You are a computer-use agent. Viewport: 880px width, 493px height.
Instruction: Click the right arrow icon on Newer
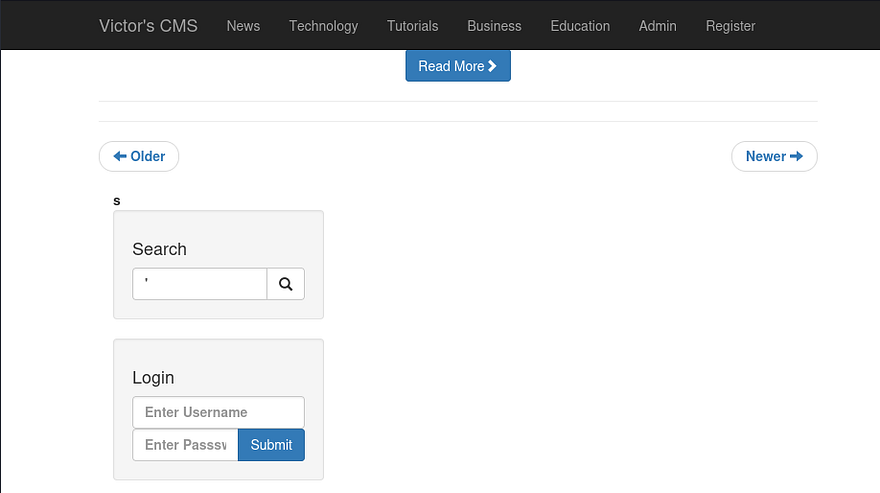(x=796, y=156)
